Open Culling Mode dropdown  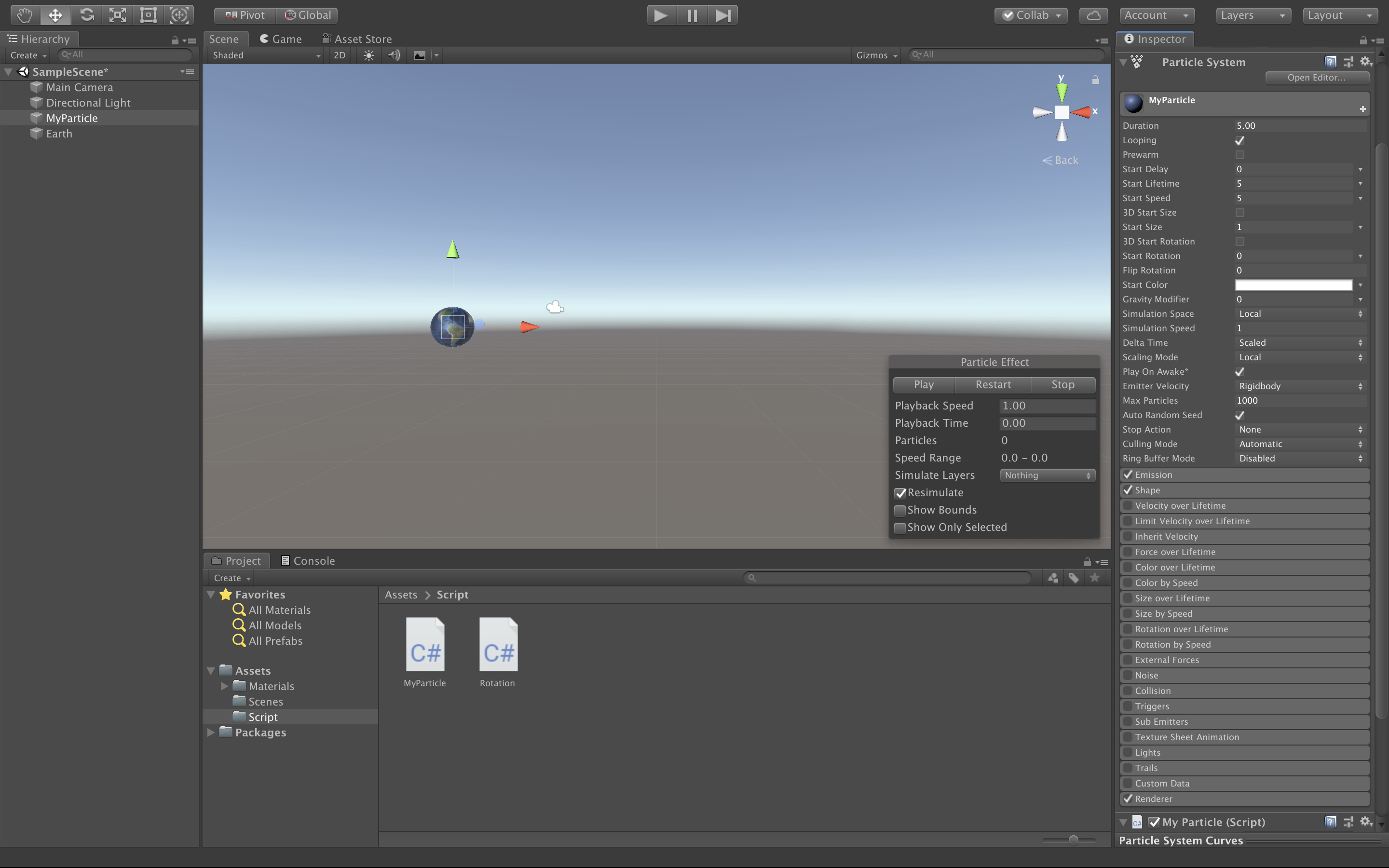(1300, 444)
